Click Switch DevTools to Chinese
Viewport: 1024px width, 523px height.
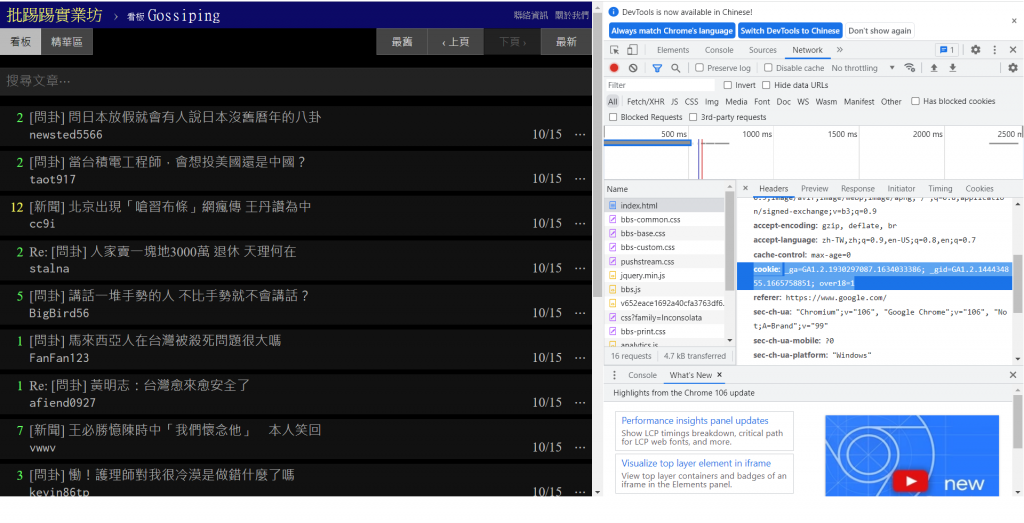(x=790, y=31)
